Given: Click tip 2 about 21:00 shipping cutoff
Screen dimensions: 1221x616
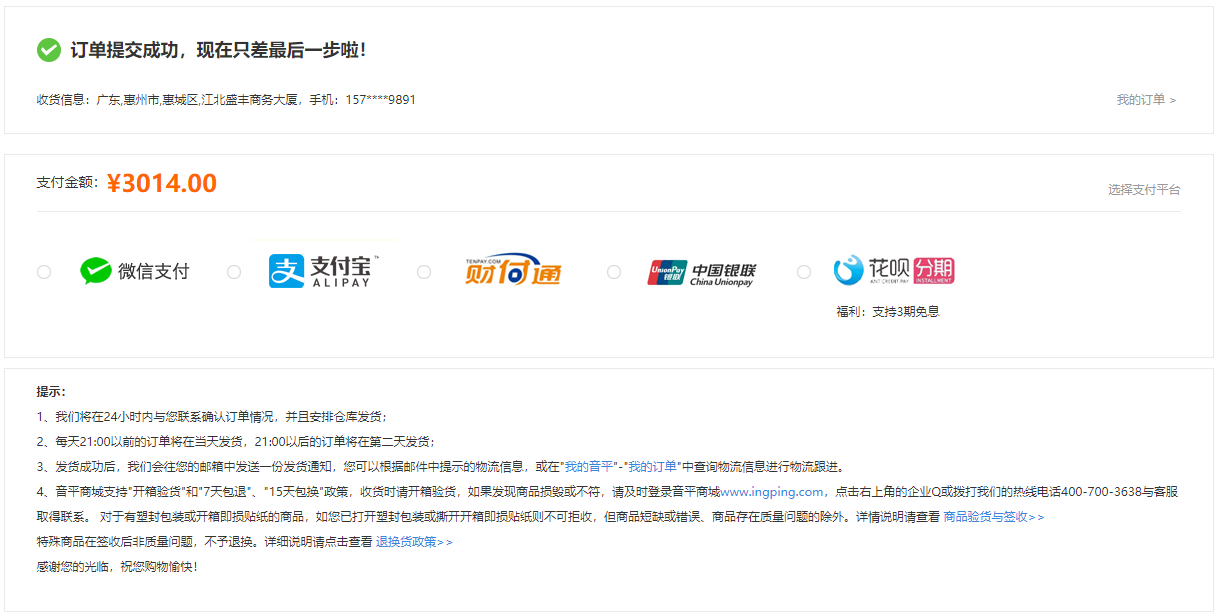Looking at the screenshot, I should (x=236, y=442).
